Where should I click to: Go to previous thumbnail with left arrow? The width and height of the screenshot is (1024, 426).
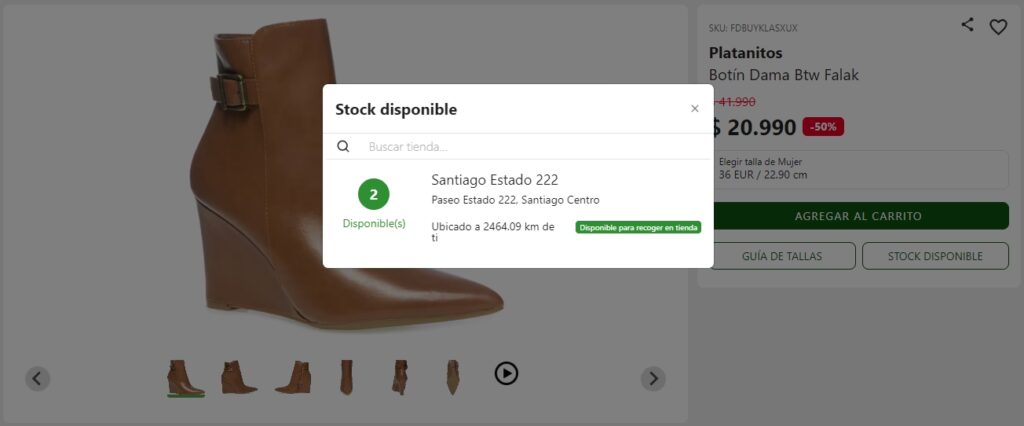coord(37,378)
